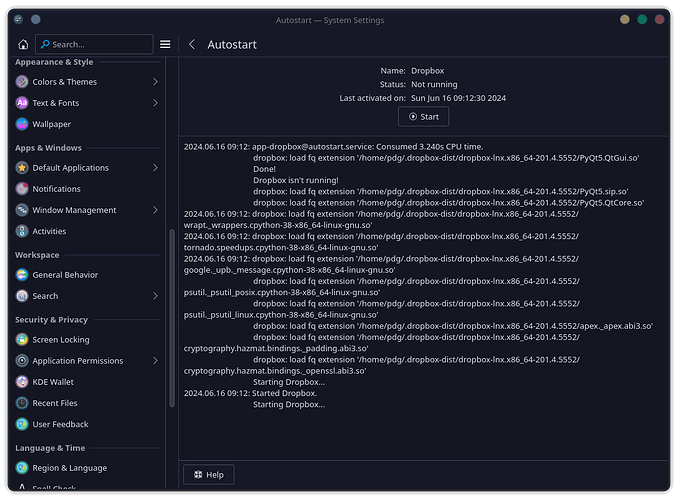Click the sidebar Search category icon
The width and height of the screenshot is (679, 500).
[x=22, y=296]
